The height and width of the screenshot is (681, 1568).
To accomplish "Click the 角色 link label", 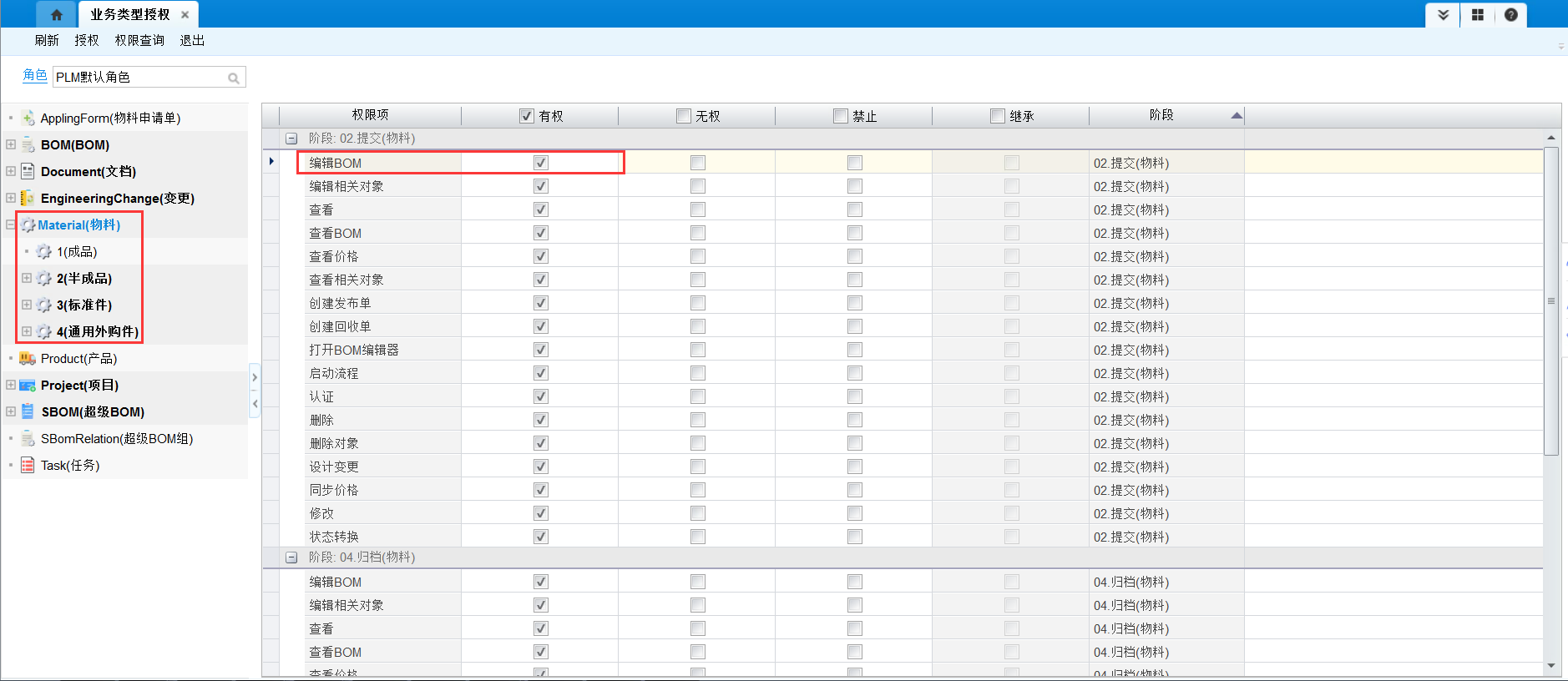I will pyautogui.click(x=35, y=75).
